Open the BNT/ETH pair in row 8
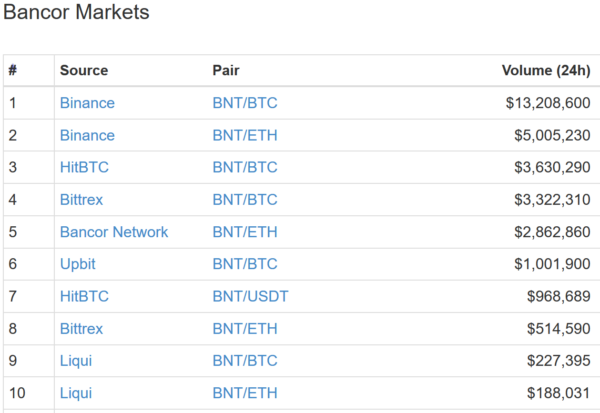The width and height of the screenshot is (600, 413). coord(245,329)
